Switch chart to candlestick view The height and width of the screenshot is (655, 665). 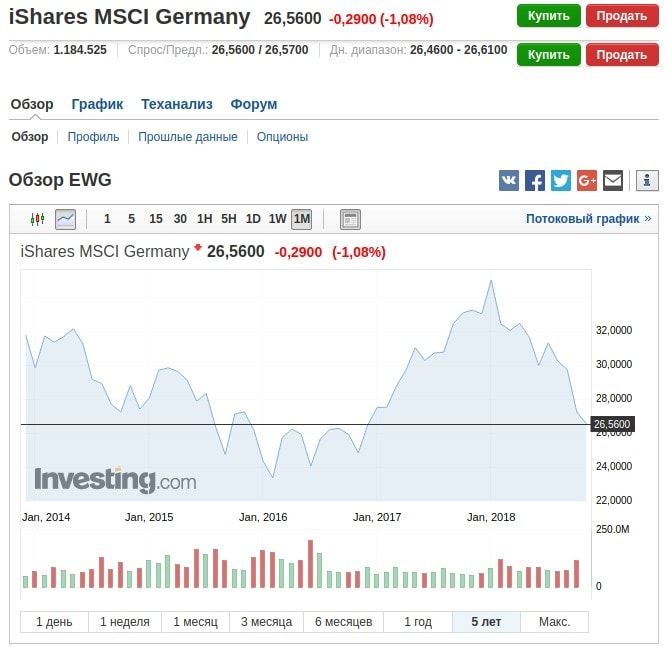38,219
